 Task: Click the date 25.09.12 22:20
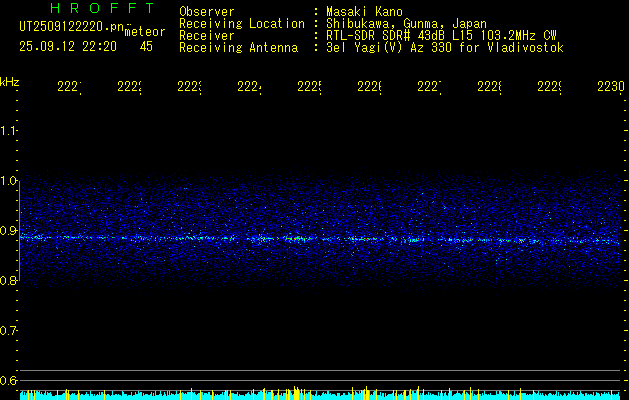pyautogui.click(x=68, y=47)
